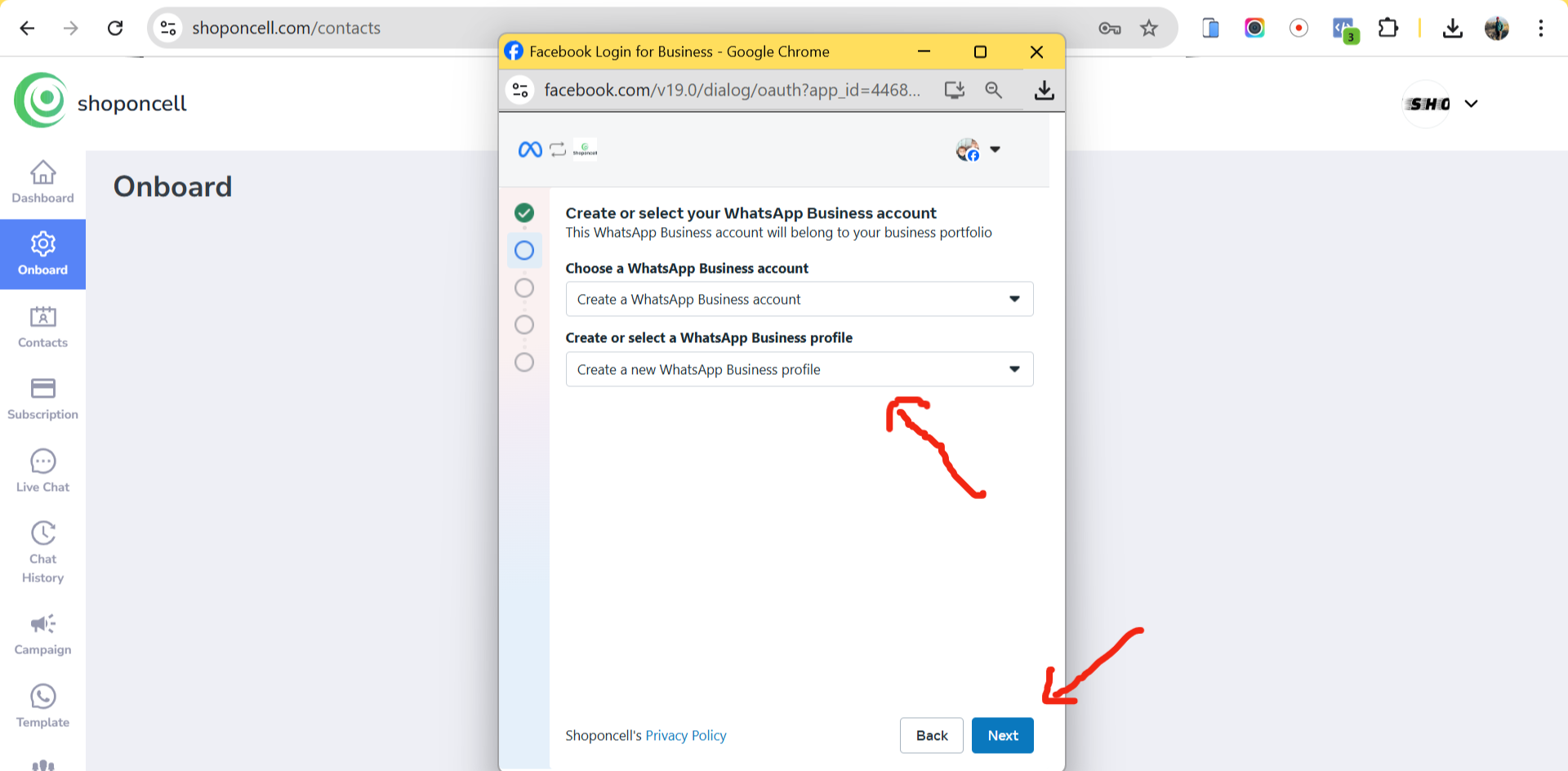This screenshot has height=771, width=1568.
Task: Click the forward navigation arrow
Action: tap(71, 28)
